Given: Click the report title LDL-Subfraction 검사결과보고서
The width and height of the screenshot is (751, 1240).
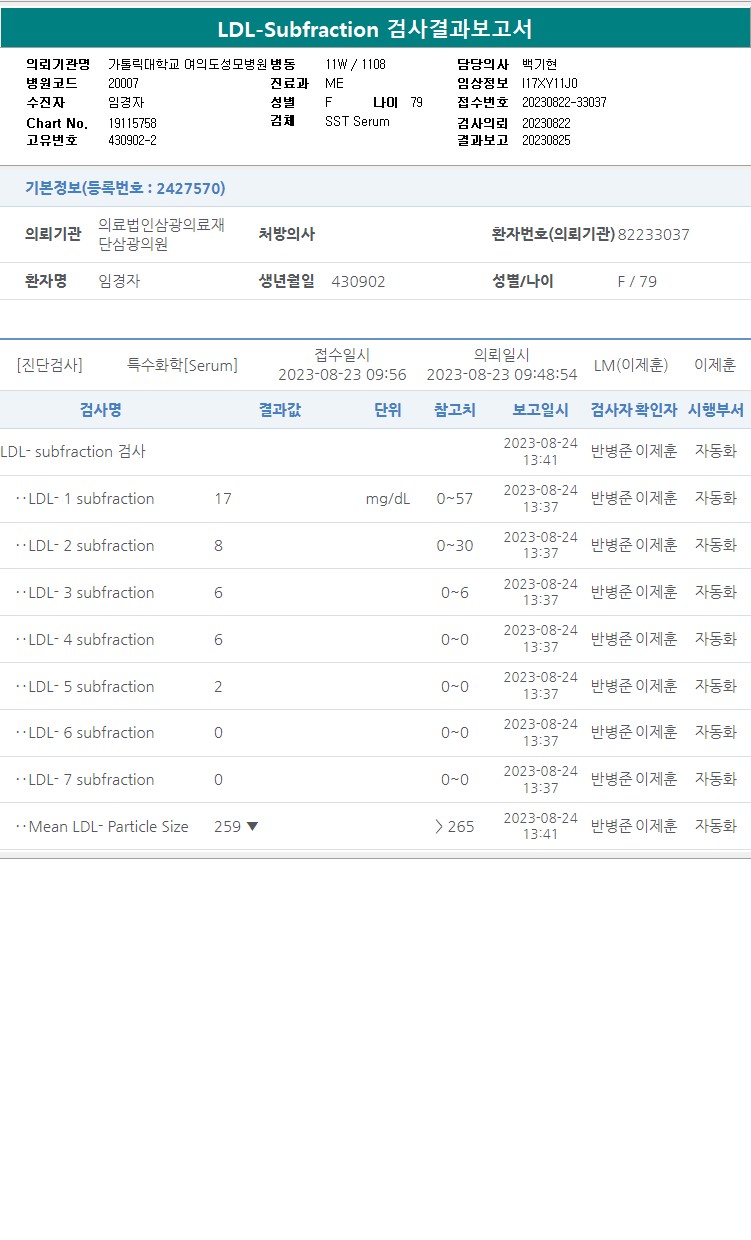Looking at the screenshot, I should point(375,29).
